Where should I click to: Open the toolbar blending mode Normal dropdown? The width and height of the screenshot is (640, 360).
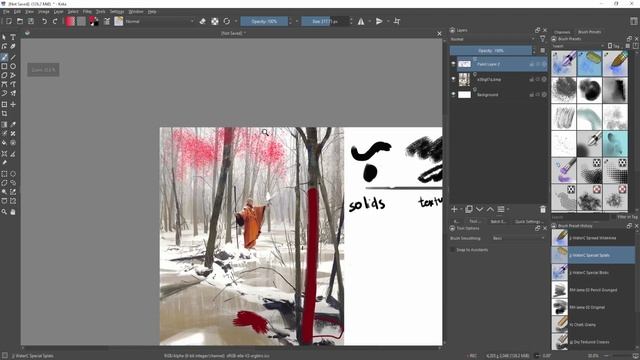(160, 21)
